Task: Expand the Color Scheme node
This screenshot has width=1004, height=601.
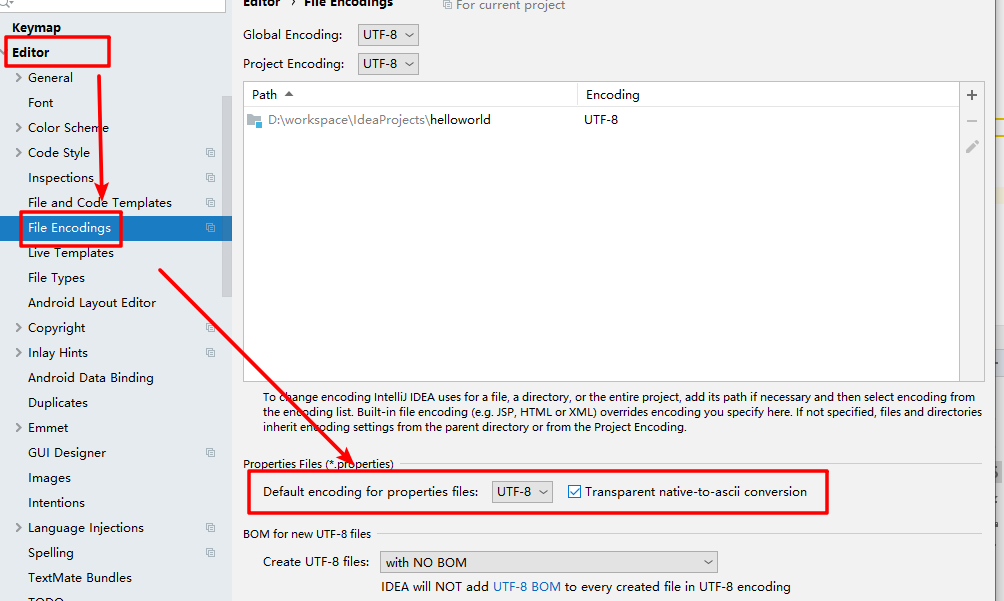Action: click(18, 128)
